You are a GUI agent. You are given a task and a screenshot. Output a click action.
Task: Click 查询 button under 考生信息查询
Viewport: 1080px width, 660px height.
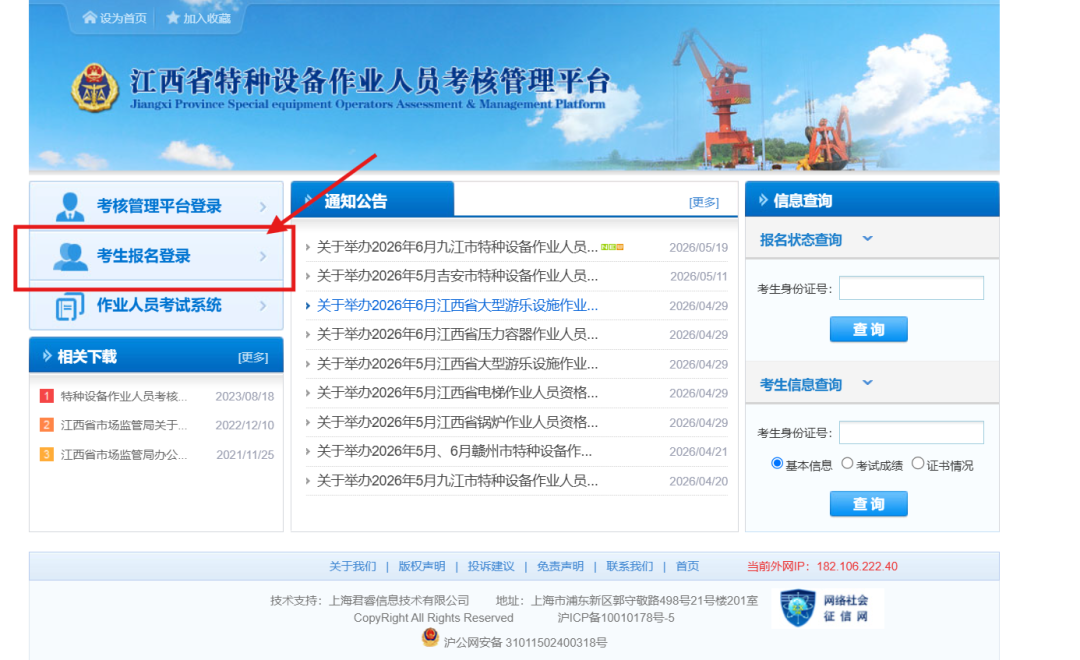point(869,504)
